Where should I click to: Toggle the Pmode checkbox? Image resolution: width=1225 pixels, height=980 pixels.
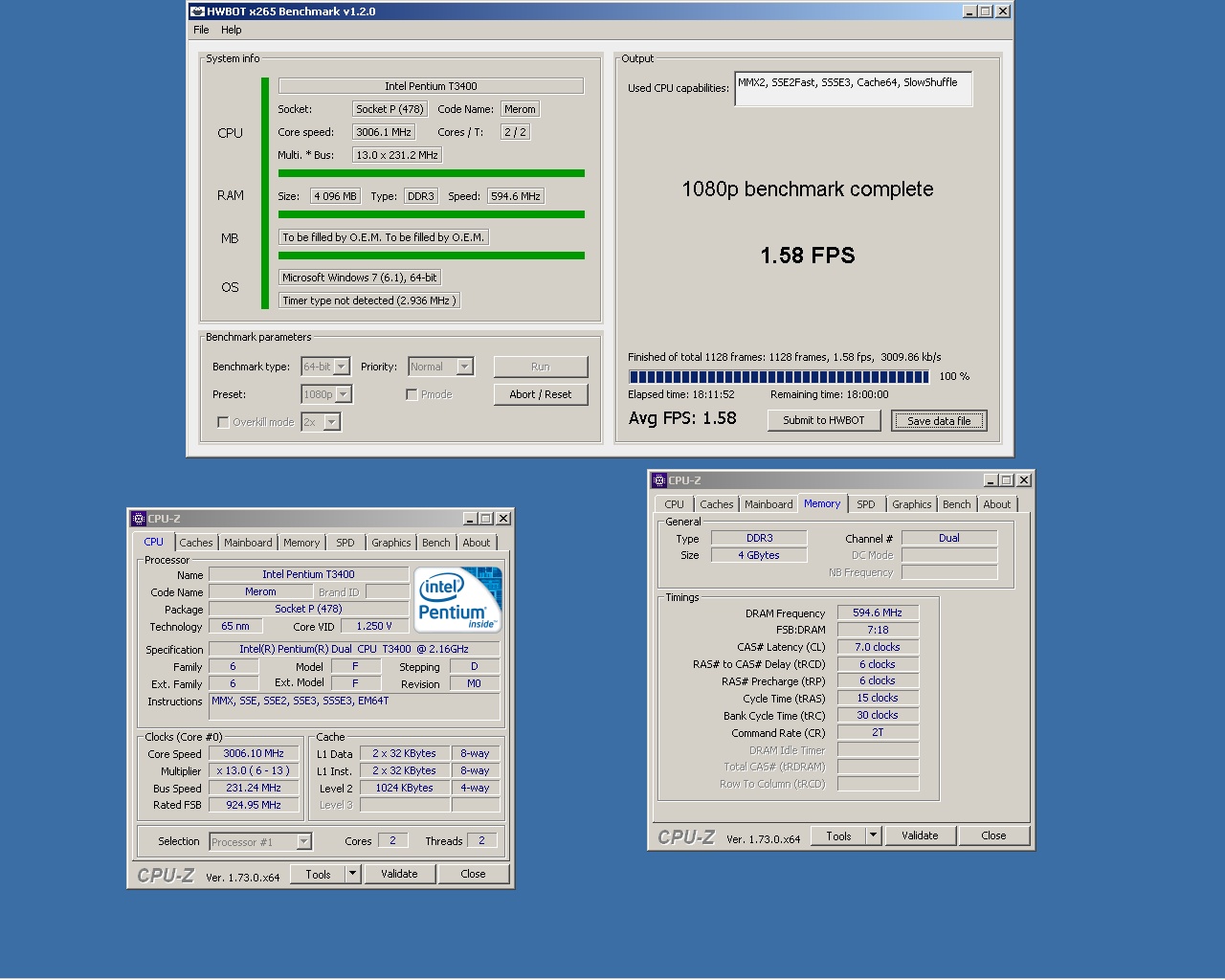(x=412, y=394)
